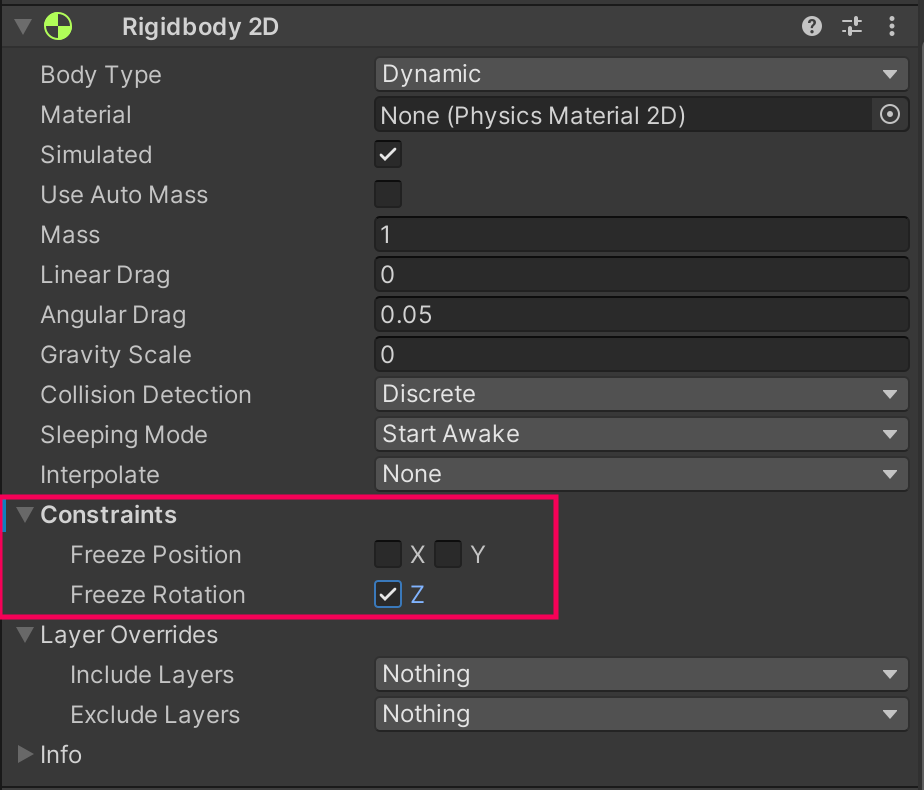Click the Gravity Scale input field
The height and width of the screenshot is (790, 924).
point(641,355)
